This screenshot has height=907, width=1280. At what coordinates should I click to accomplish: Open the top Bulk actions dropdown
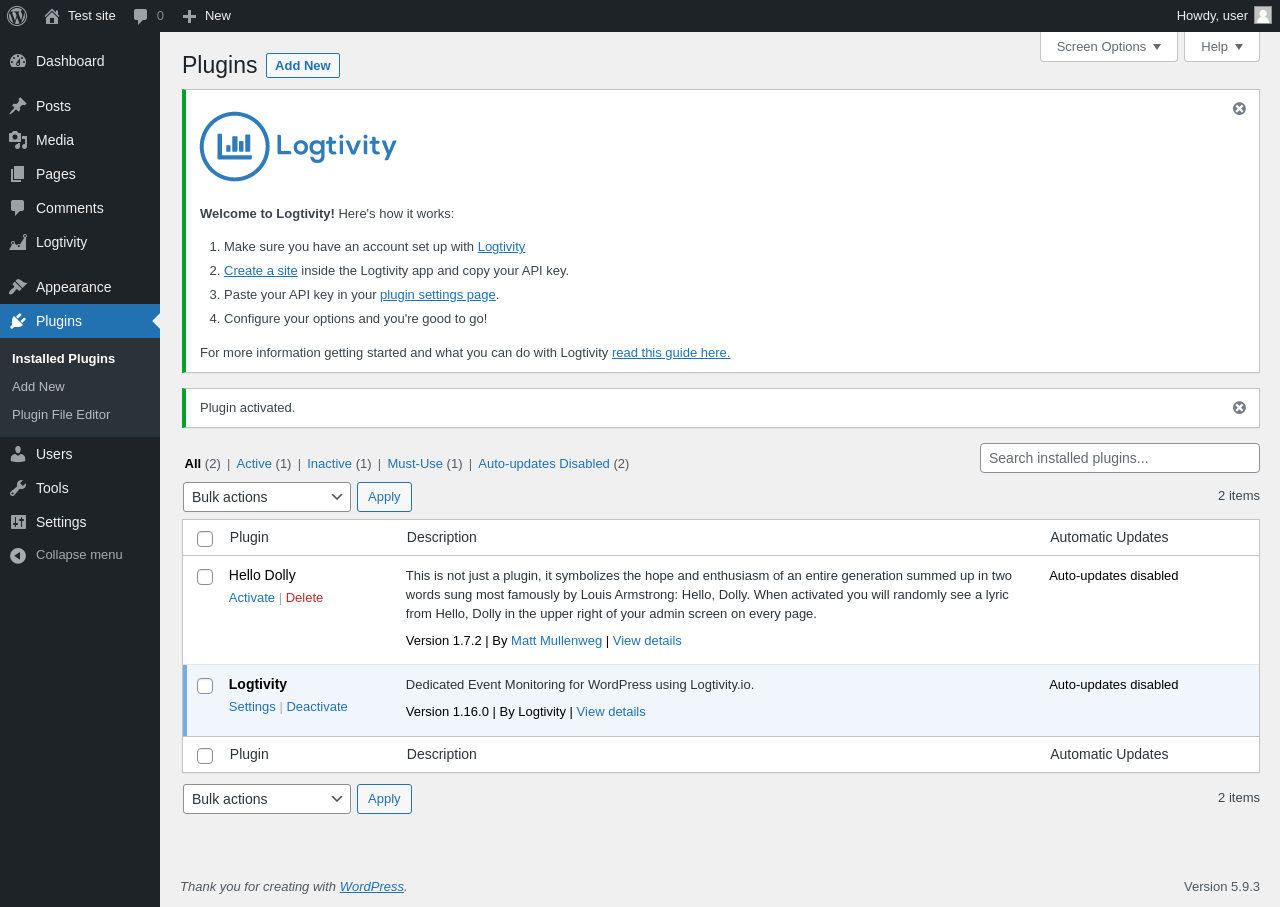pyautogui.click(x=267, y=497)
